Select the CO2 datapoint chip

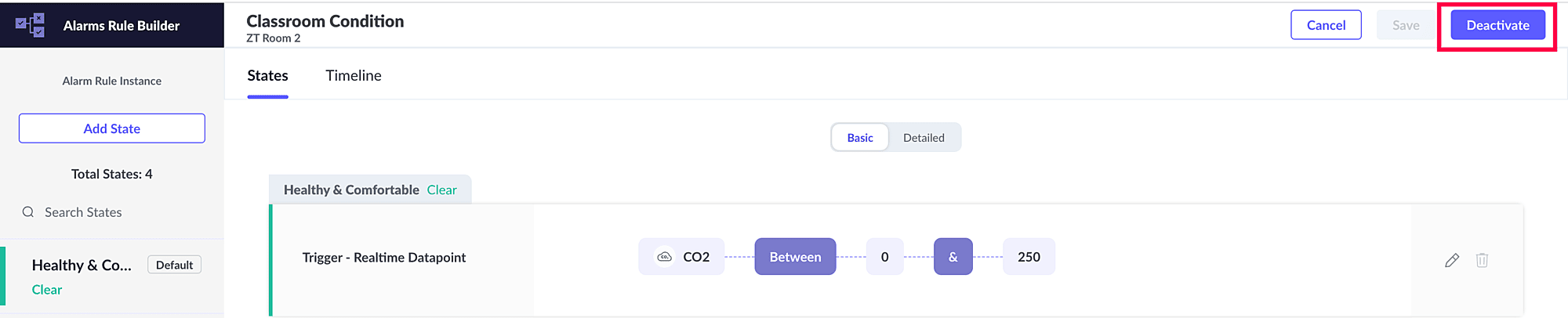(695, 257)
